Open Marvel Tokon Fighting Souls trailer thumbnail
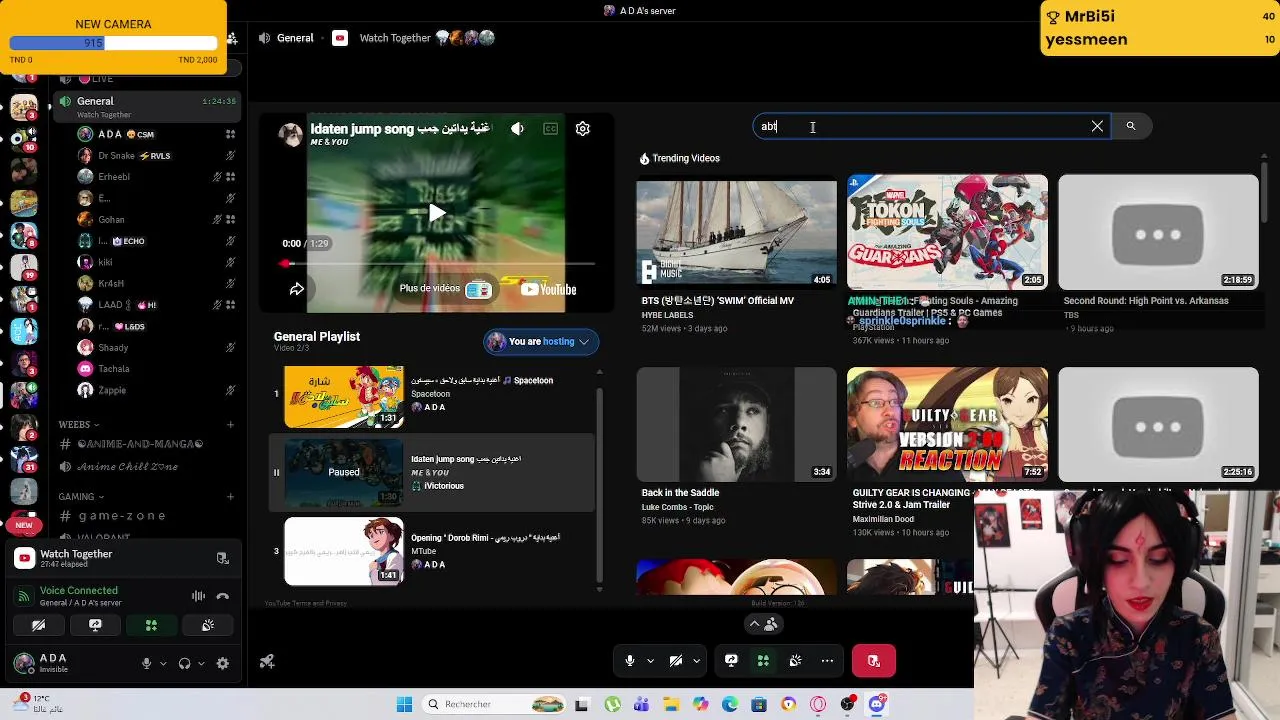This screenshot has height=720, width=1280. (947, 232)
